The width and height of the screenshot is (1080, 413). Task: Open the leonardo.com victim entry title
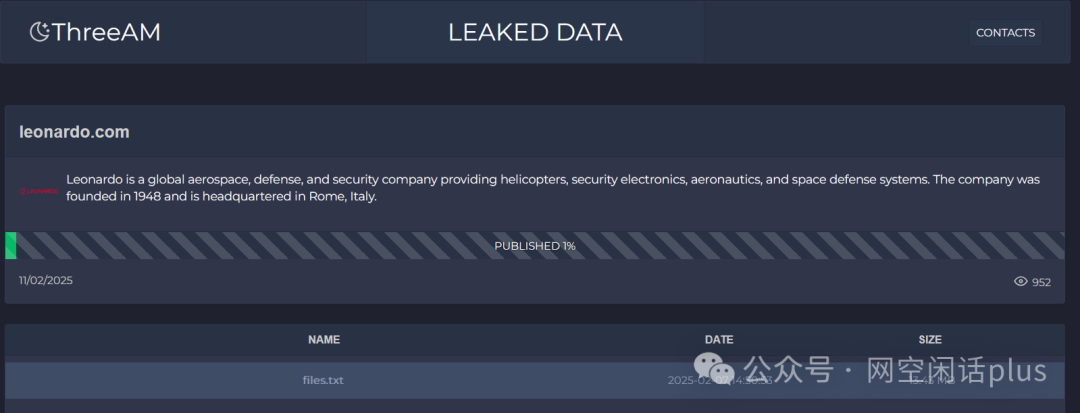[74, 132]
